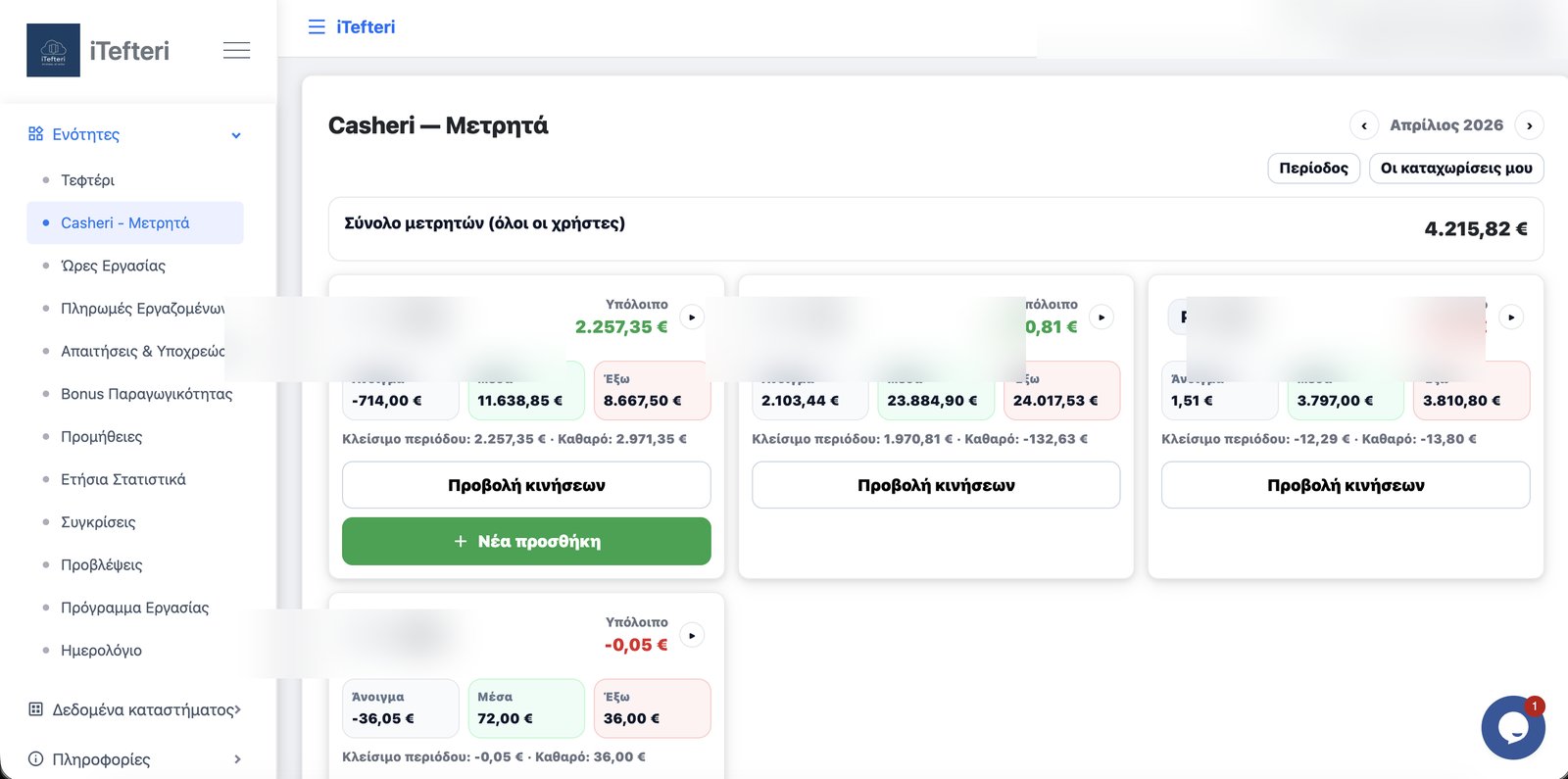Click the iTefteri logo in sidebar
Viewport: 1568px width, 779px height.
click(x=53, y=51)
